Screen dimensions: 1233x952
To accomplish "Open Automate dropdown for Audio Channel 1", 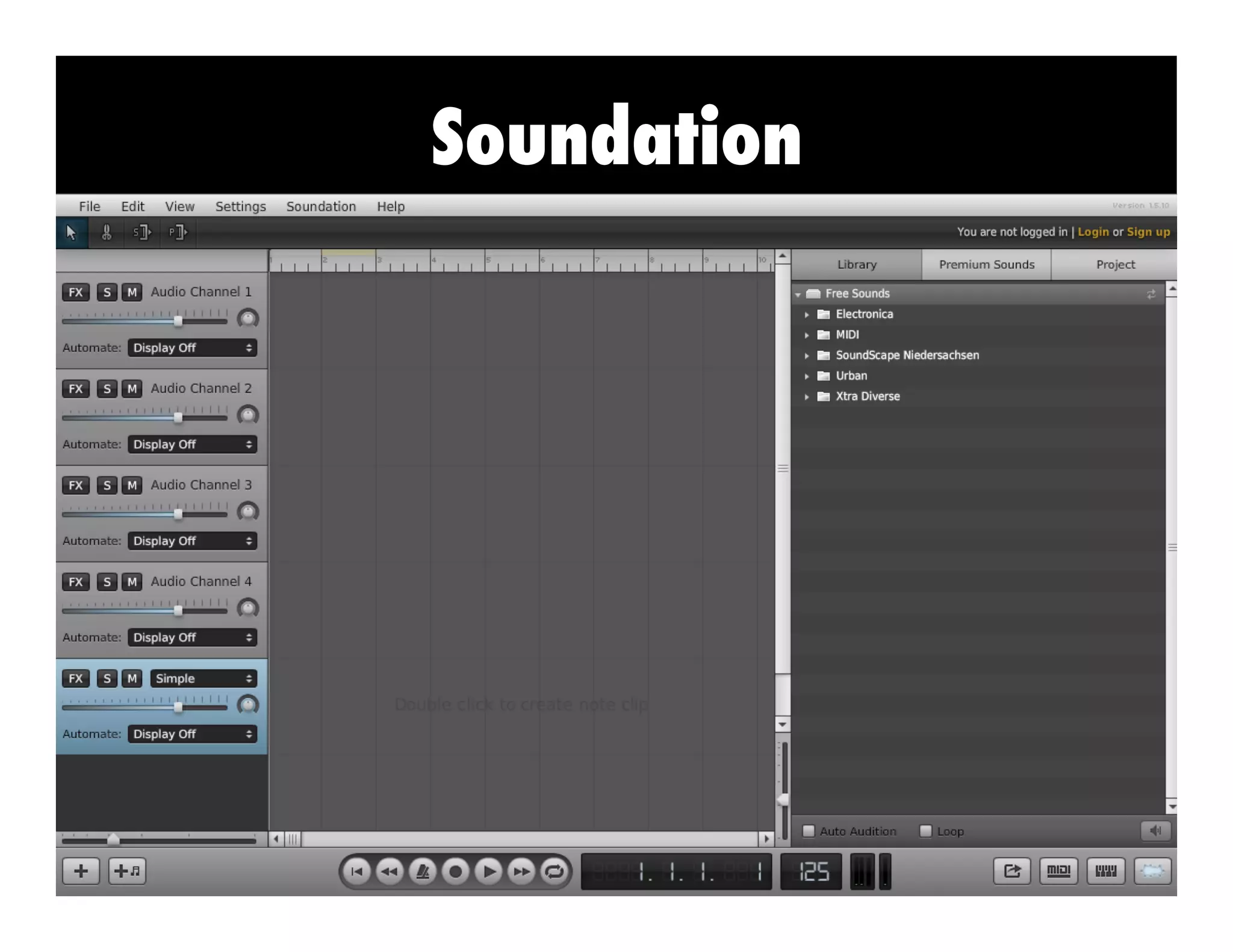I will pyautogui.click(x=192, y=348).
